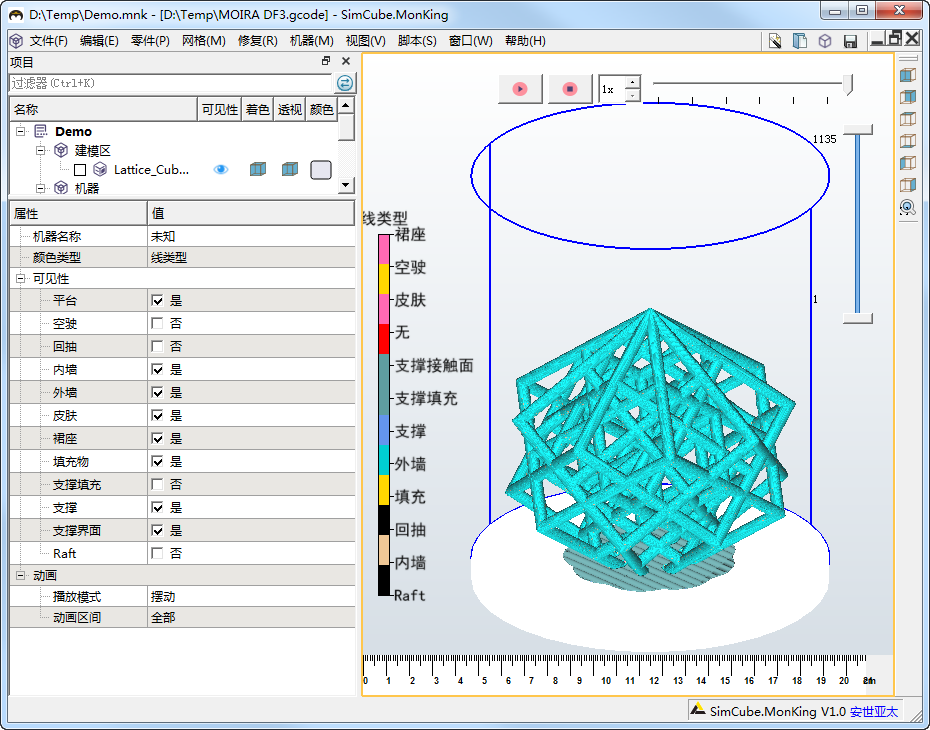
Task: Collapse the 机器 tree node
Action: tap(40, 188)
